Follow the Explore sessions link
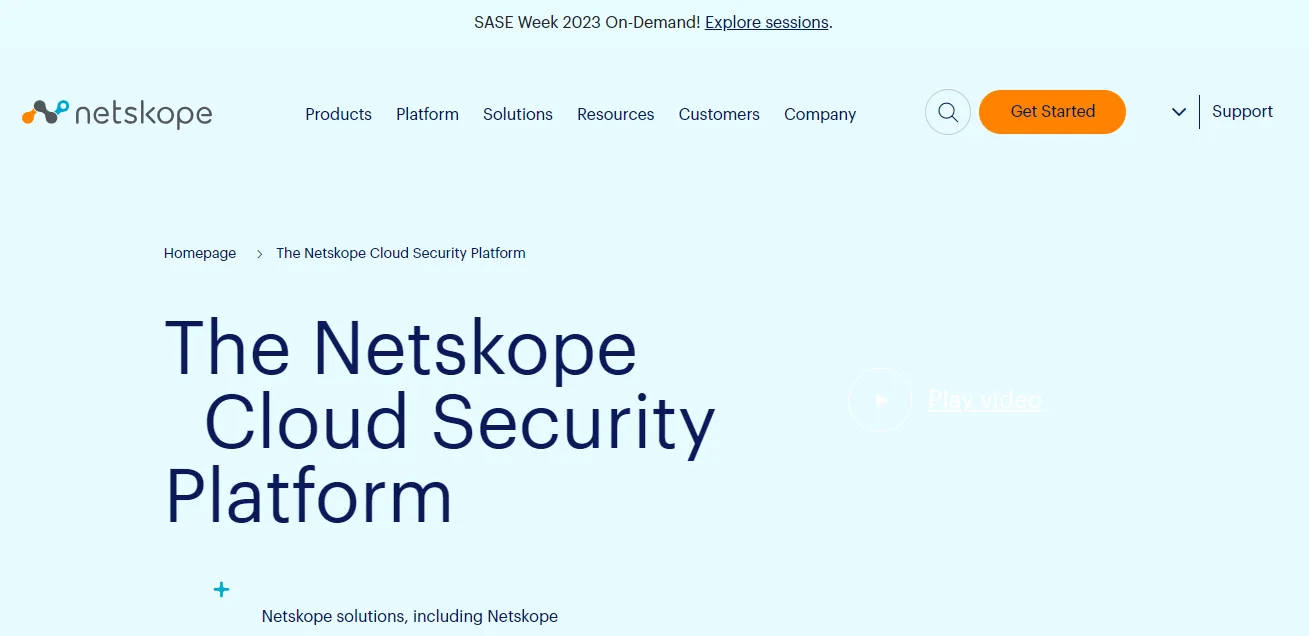 [767, 22]
